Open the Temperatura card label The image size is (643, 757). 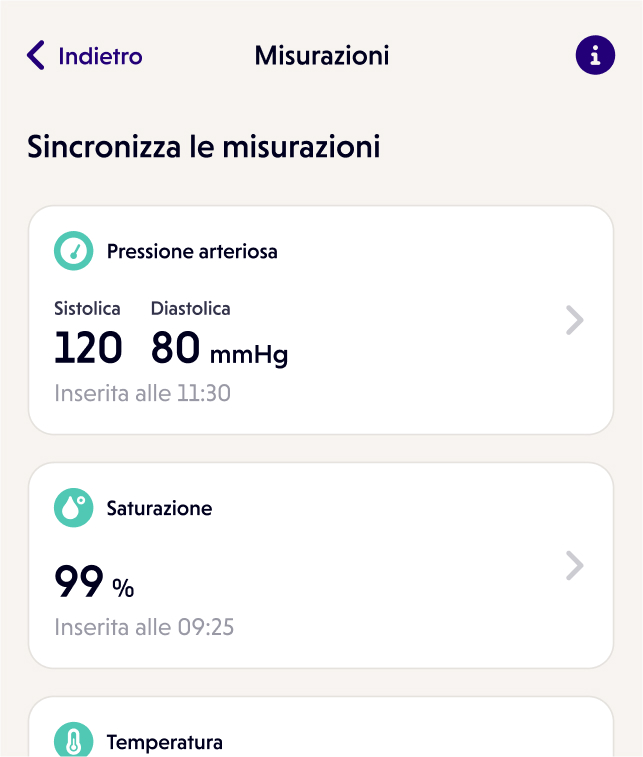tap(164, 742)
